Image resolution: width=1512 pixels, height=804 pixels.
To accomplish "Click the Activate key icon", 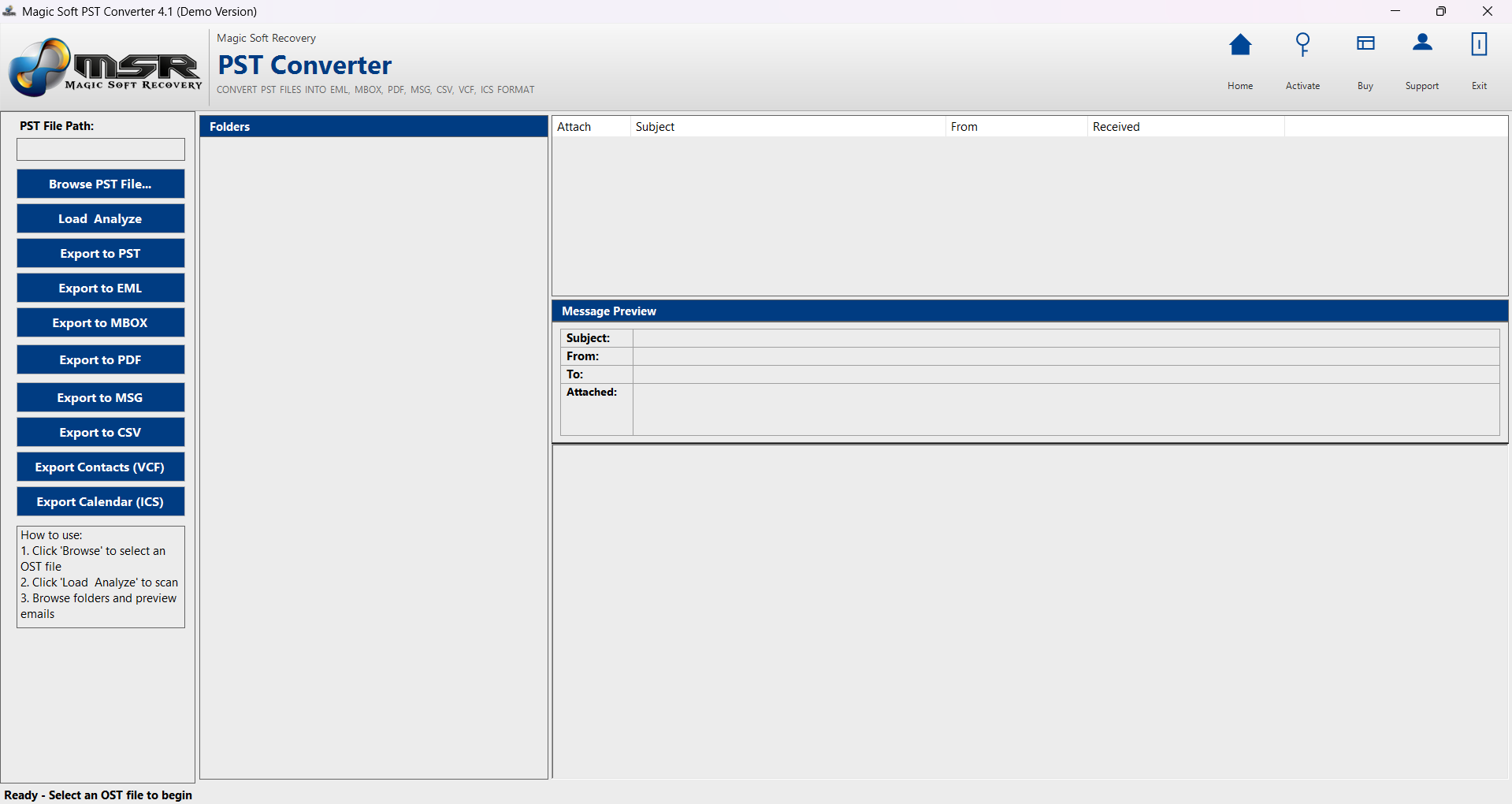I will click(1303, 45).
